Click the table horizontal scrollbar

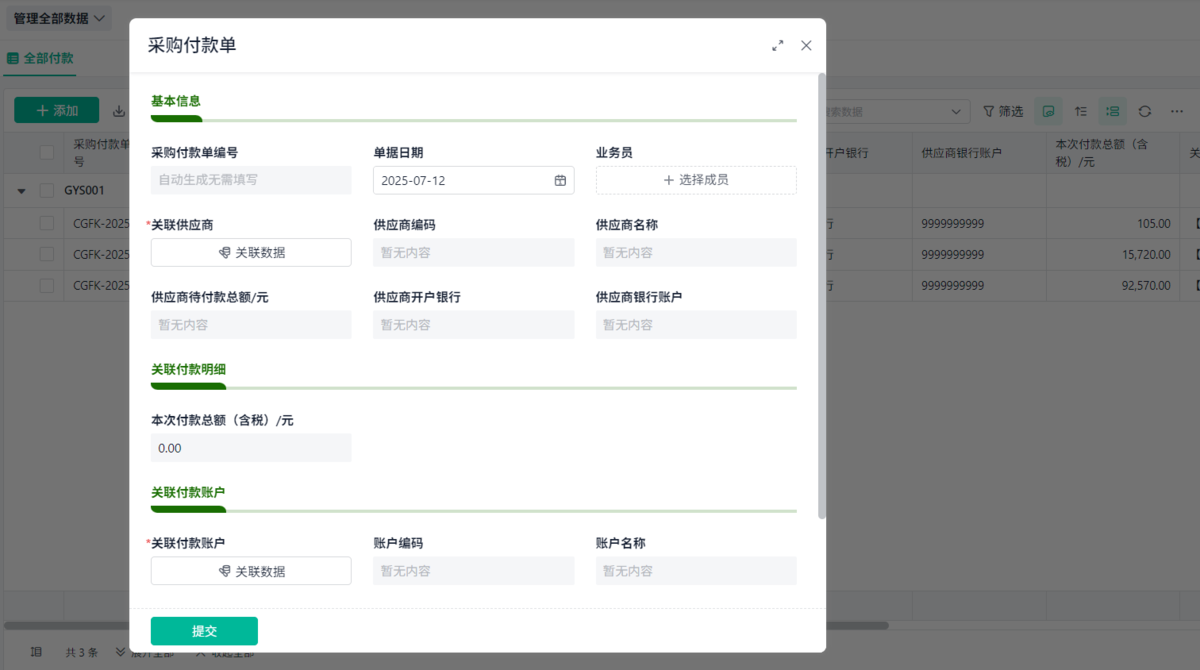pyautogui.click(x=446, y=626)
